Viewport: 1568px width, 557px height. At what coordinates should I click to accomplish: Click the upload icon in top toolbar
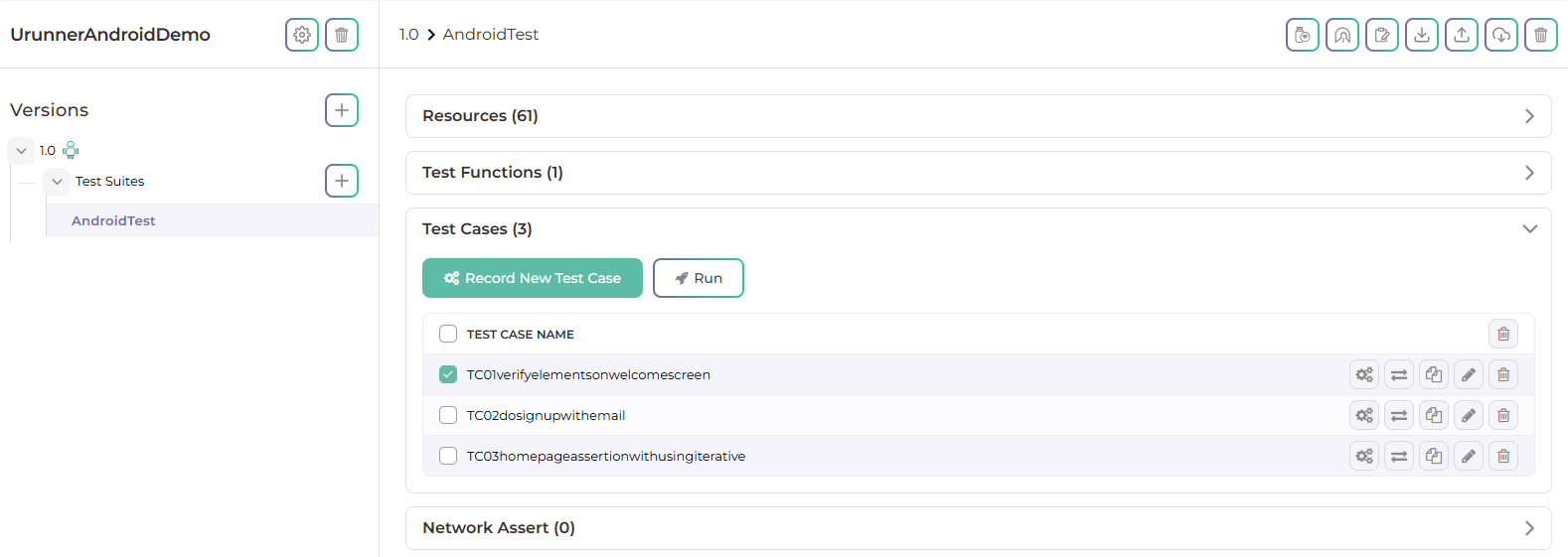(x=1461, y=35)
